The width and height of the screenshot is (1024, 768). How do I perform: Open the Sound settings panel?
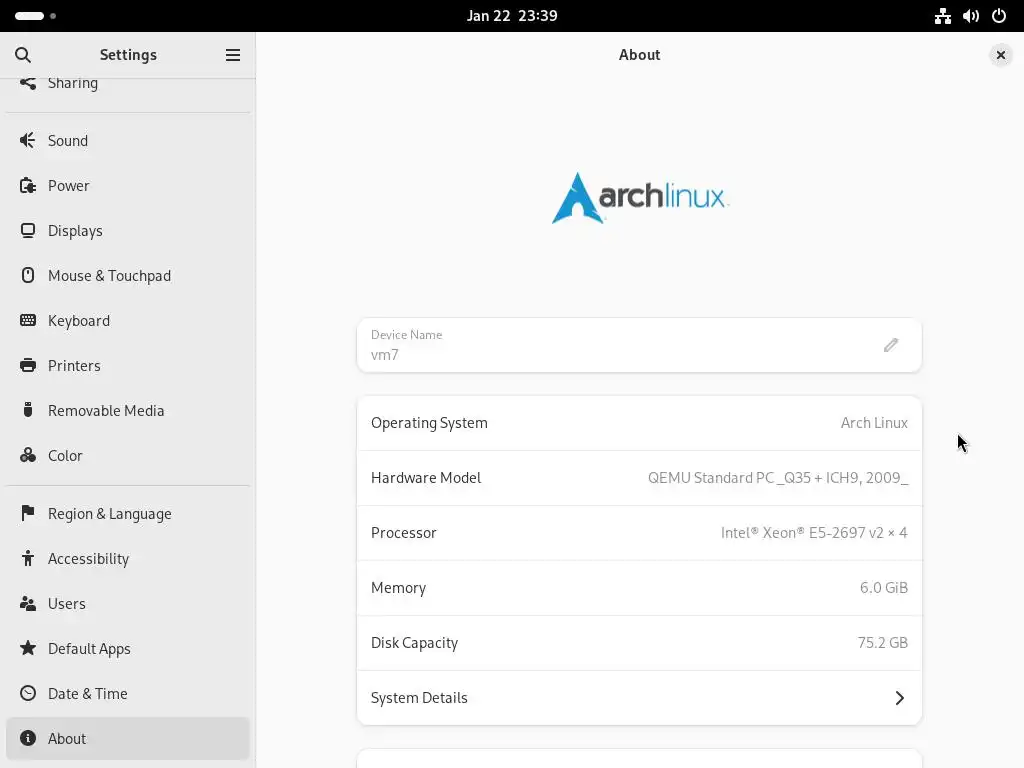click(x=128, y=140)
